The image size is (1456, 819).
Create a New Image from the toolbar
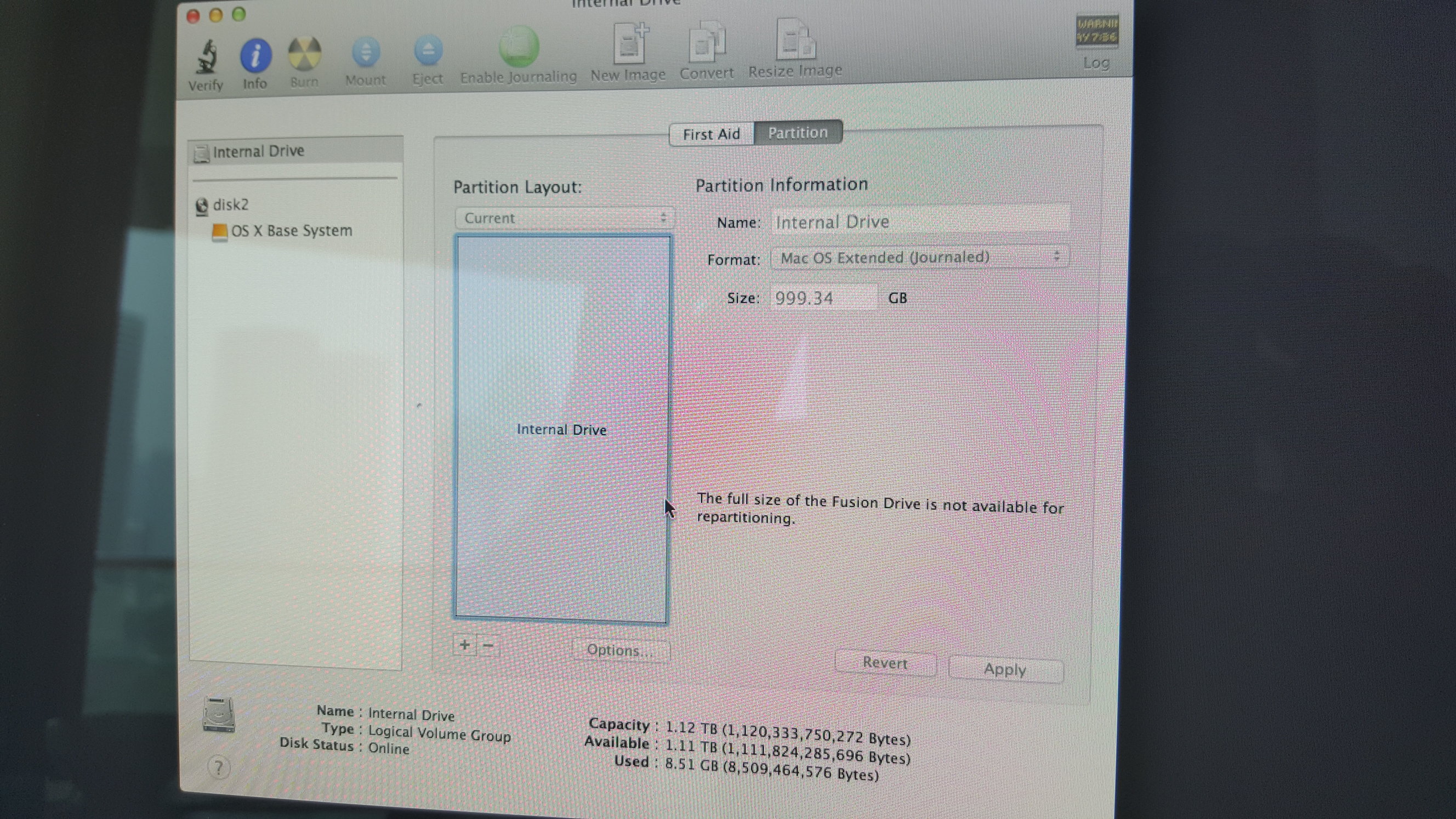[x=631, y=43]
